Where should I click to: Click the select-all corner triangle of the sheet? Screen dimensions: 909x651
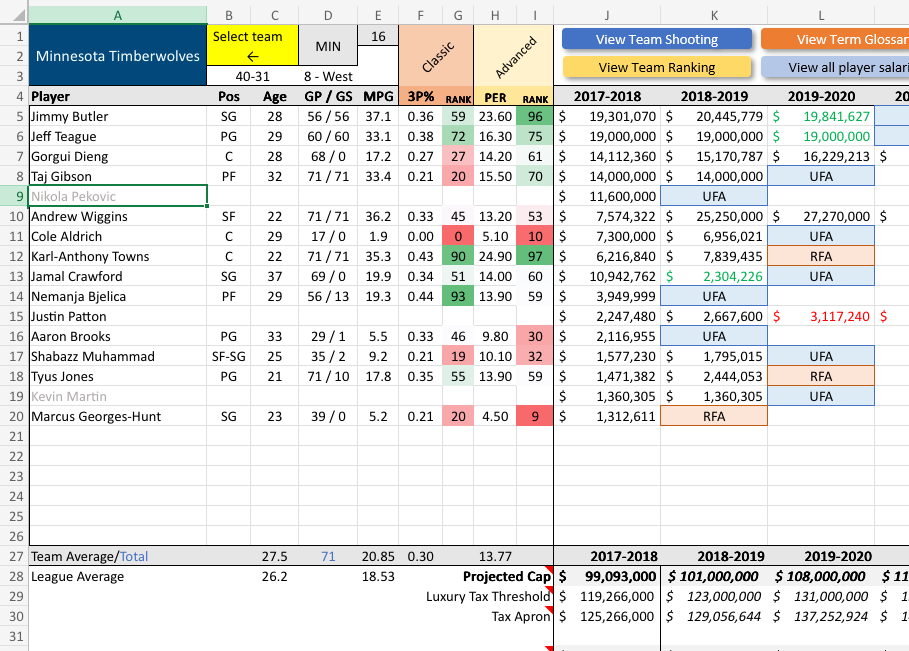click(14, 13)
